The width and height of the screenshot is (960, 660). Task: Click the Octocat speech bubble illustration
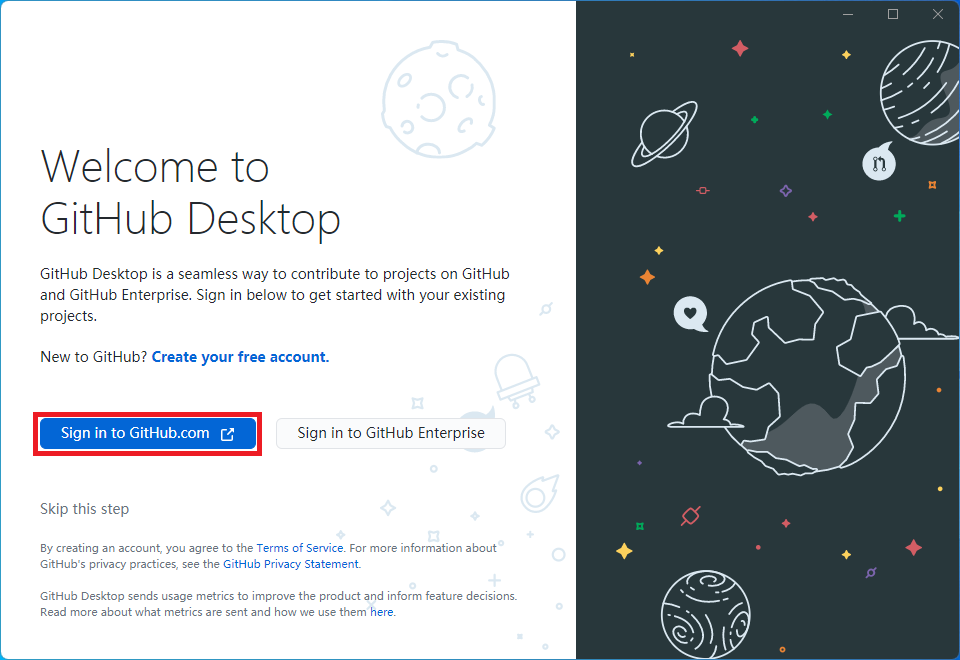(878, 162)
